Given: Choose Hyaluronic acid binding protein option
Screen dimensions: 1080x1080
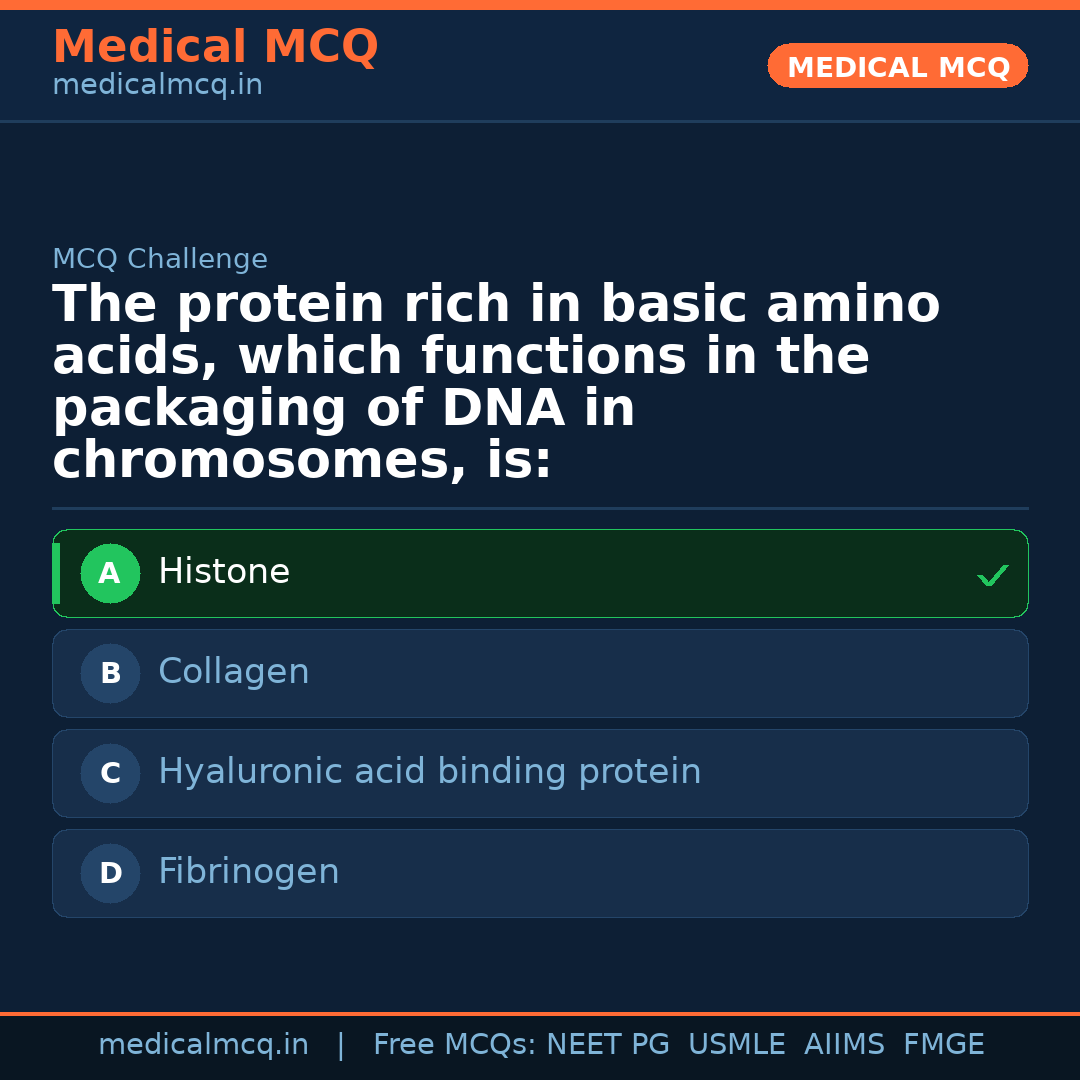Looking at the screenshot, I should [540, 774].
